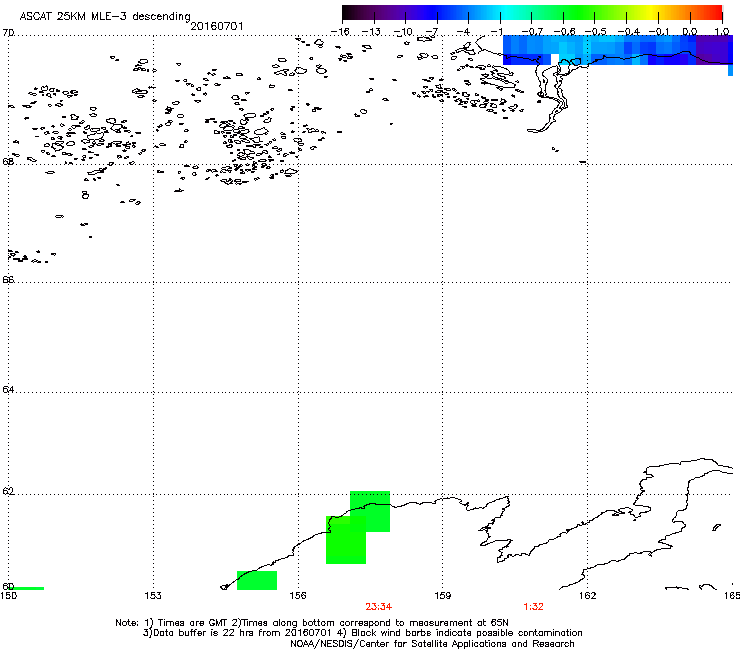This screenshot has height=650, width=740.
Task: Click the '70' latitude label
Action: tap(8, 33)
